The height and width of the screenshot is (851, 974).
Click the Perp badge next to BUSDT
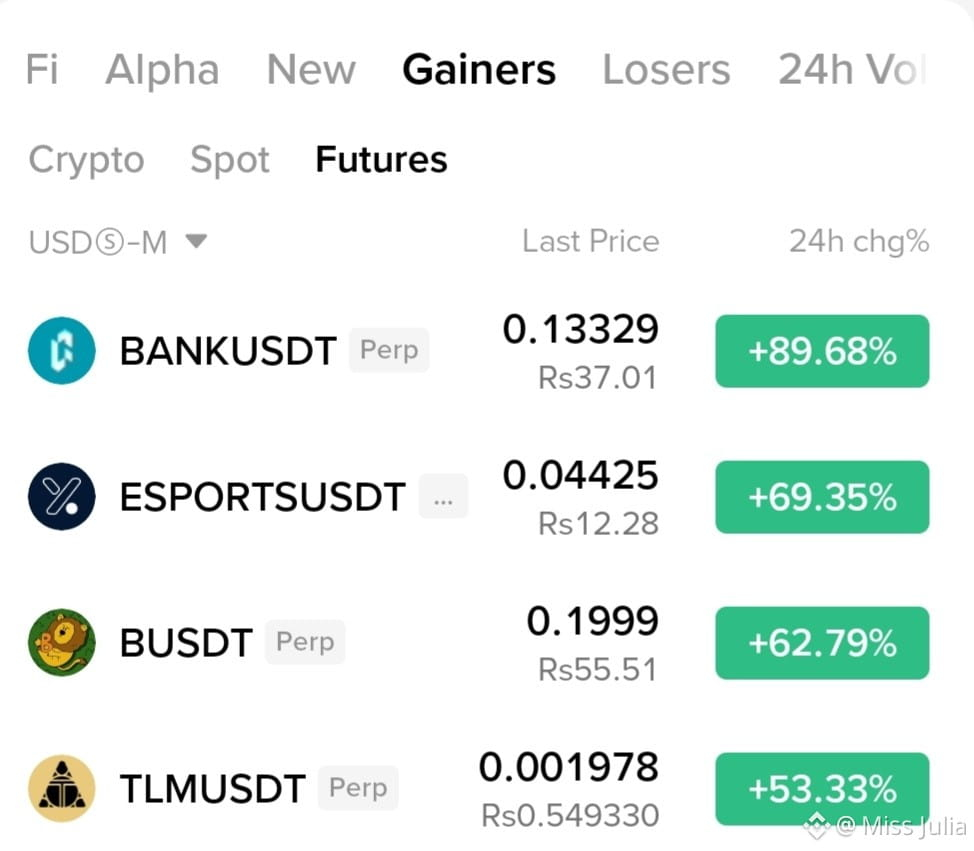pos(305,642)
